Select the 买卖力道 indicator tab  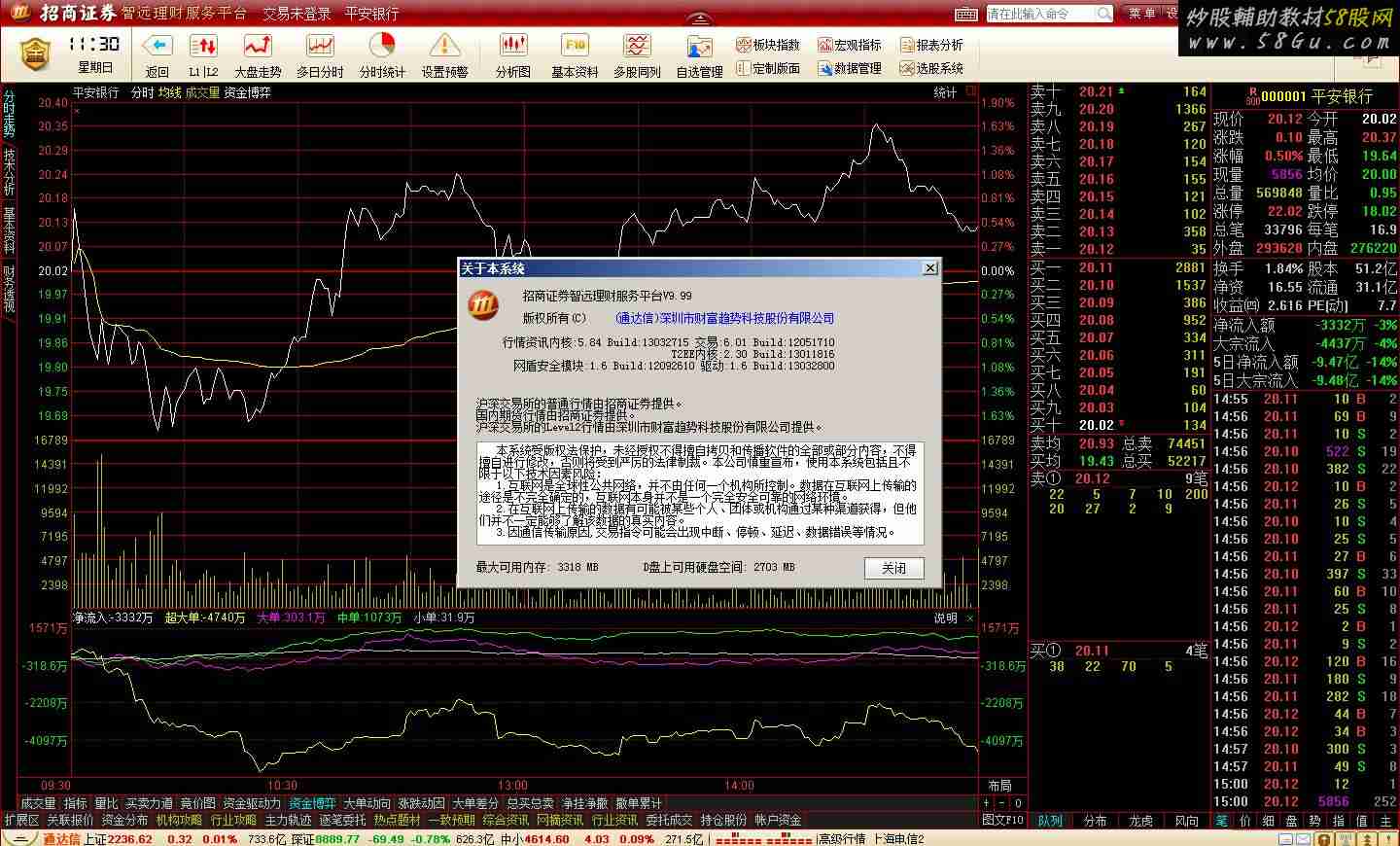click(x=149, y=803)
